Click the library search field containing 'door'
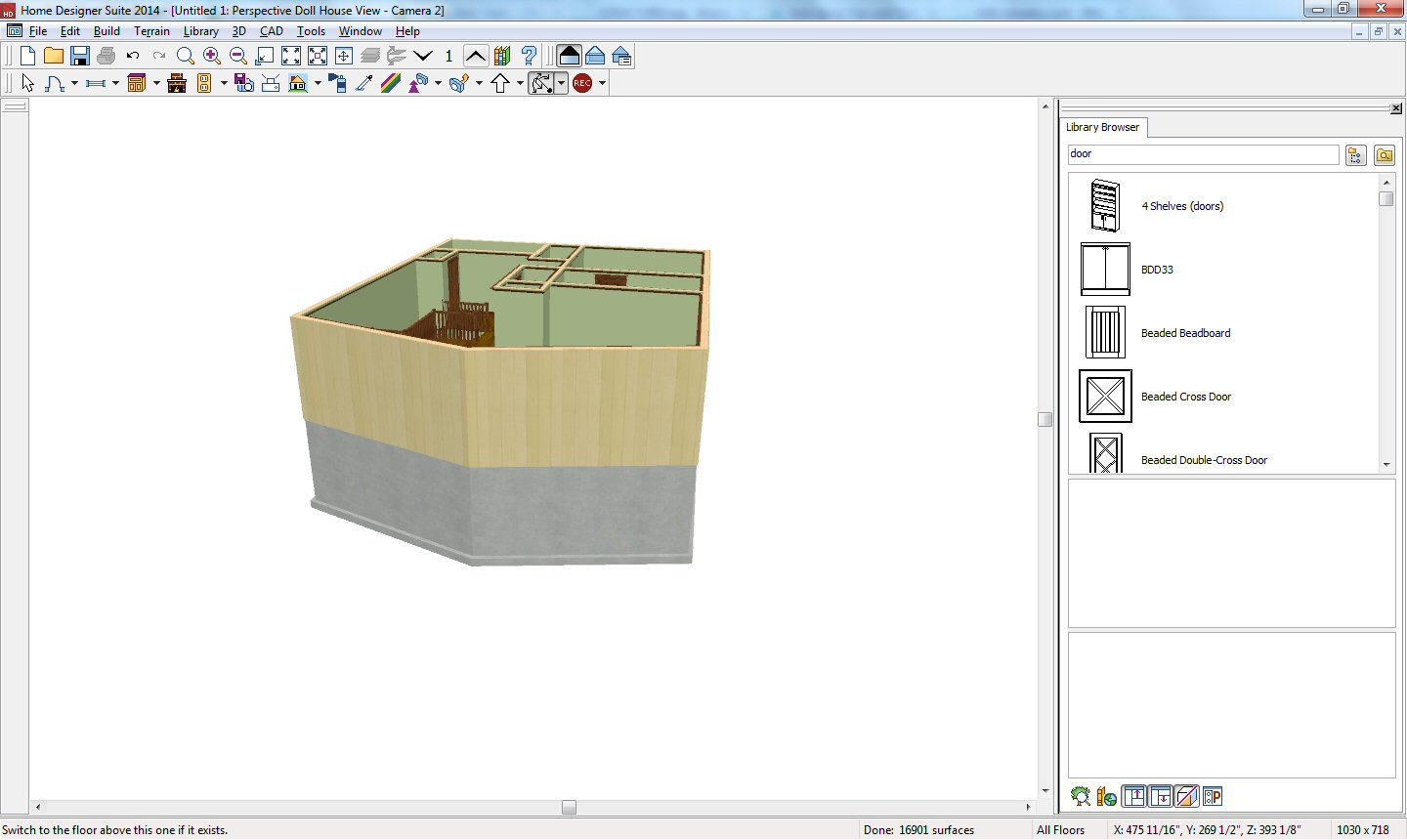Screen dimensions: 1407x840 click(x=1202, y=154)
